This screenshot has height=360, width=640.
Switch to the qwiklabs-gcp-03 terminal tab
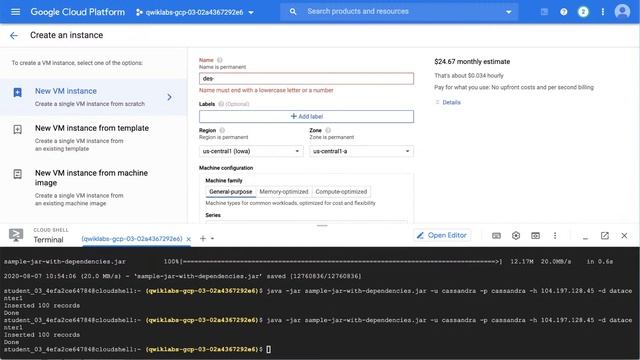tap(132, 239)
